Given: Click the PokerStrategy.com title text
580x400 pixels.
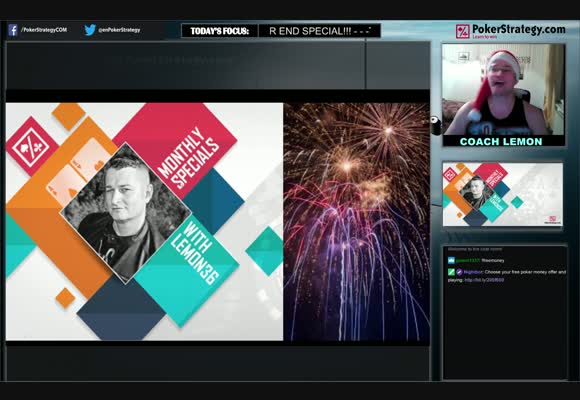Looking at the screenshot, I should 519,29.
